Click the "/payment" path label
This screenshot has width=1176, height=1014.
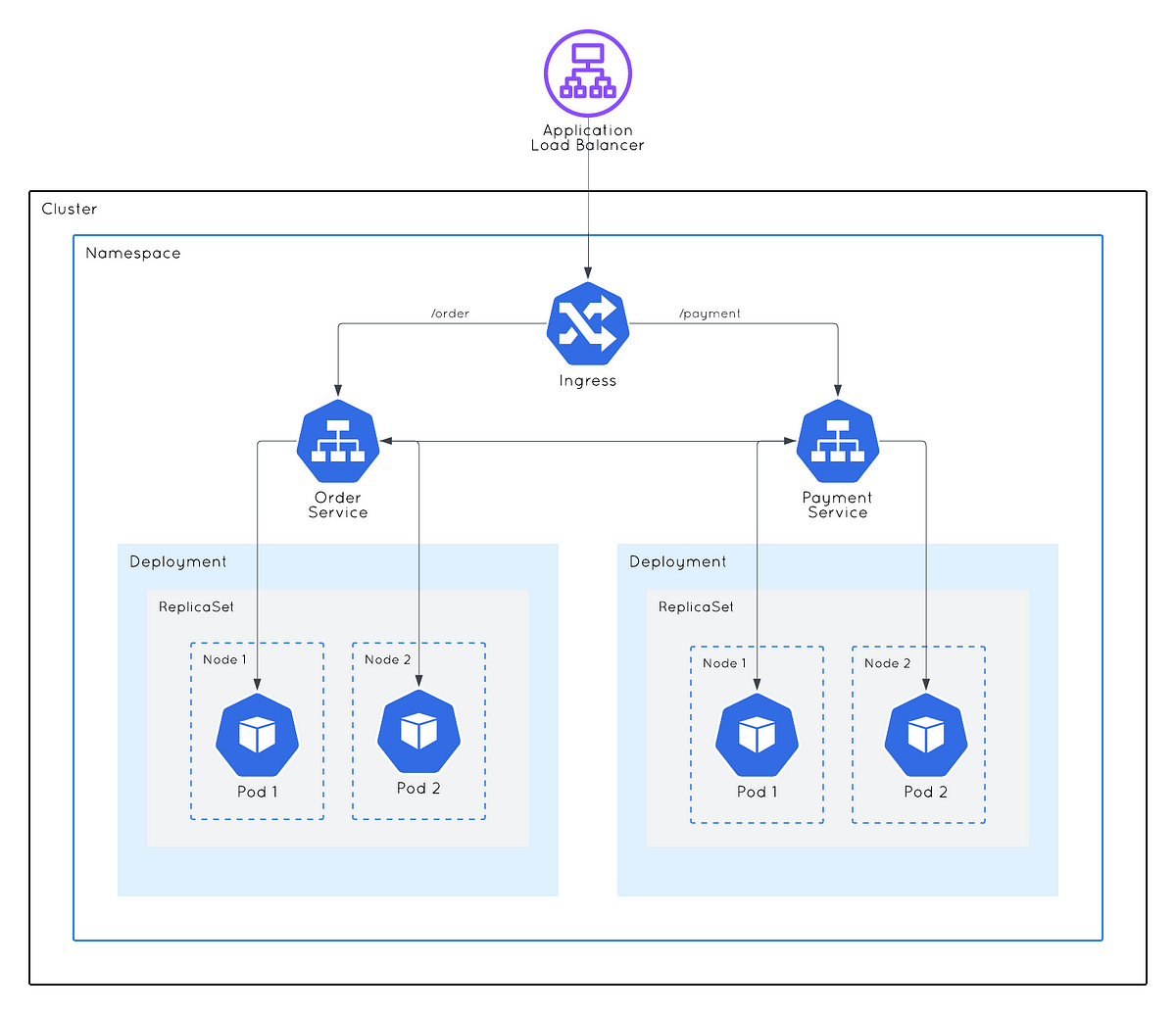(x=710, y=314)
